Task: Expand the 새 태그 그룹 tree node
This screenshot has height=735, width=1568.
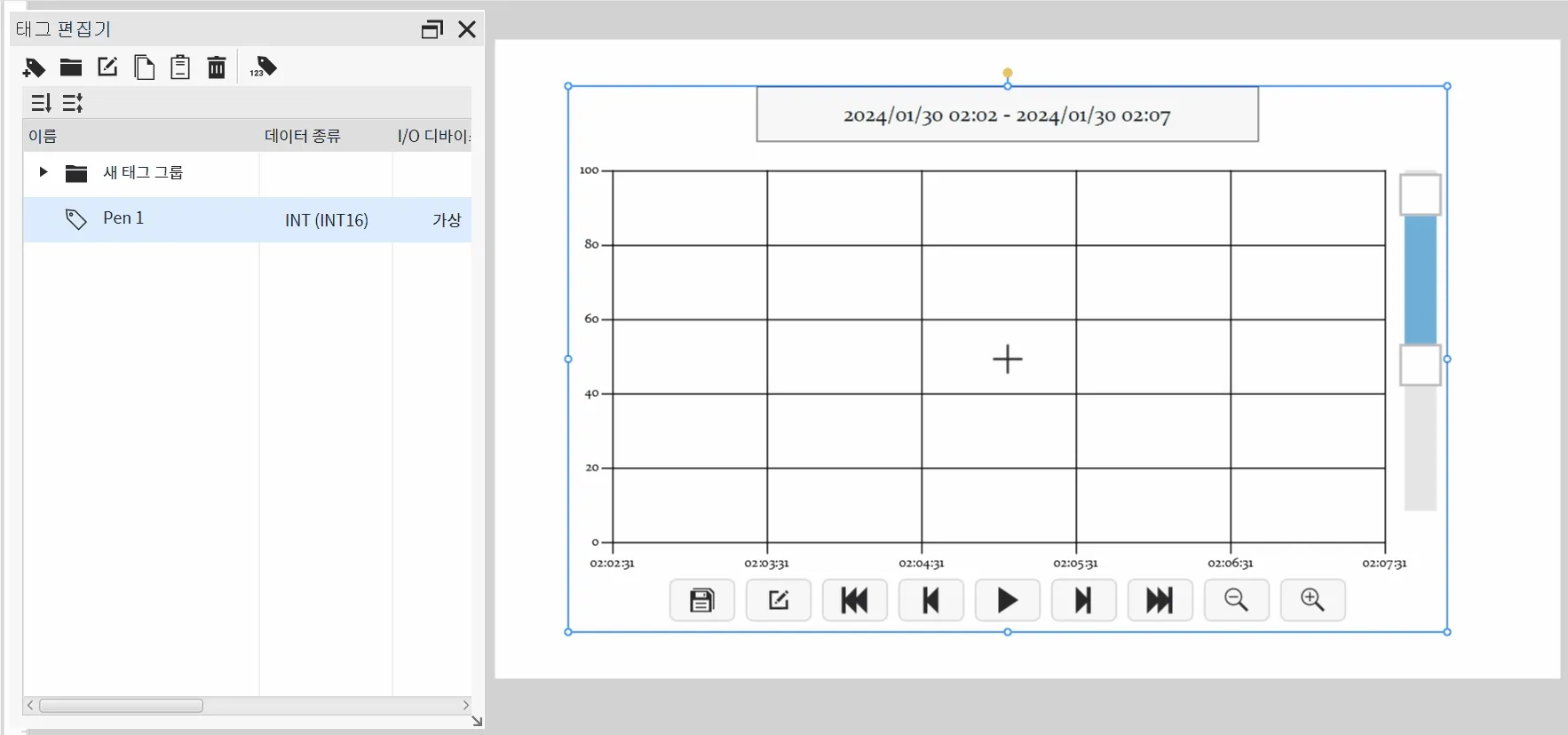Action: click(x=43, y=172)
